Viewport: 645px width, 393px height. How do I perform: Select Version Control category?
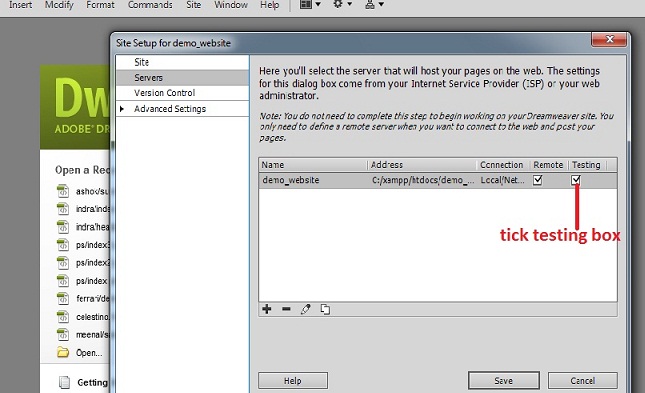point(183,93)
